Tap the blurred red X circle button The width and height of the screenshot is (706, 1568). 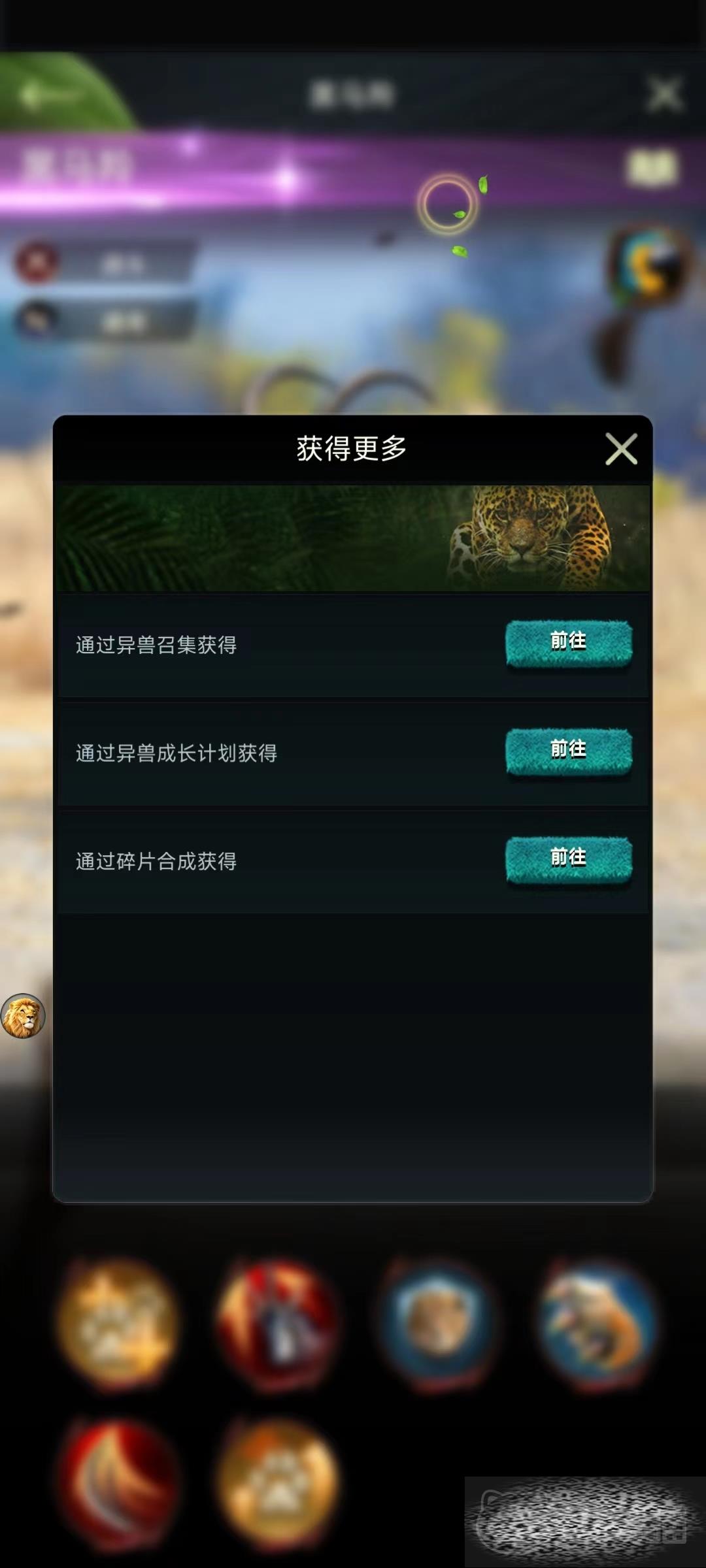click(x=37, y=262)
